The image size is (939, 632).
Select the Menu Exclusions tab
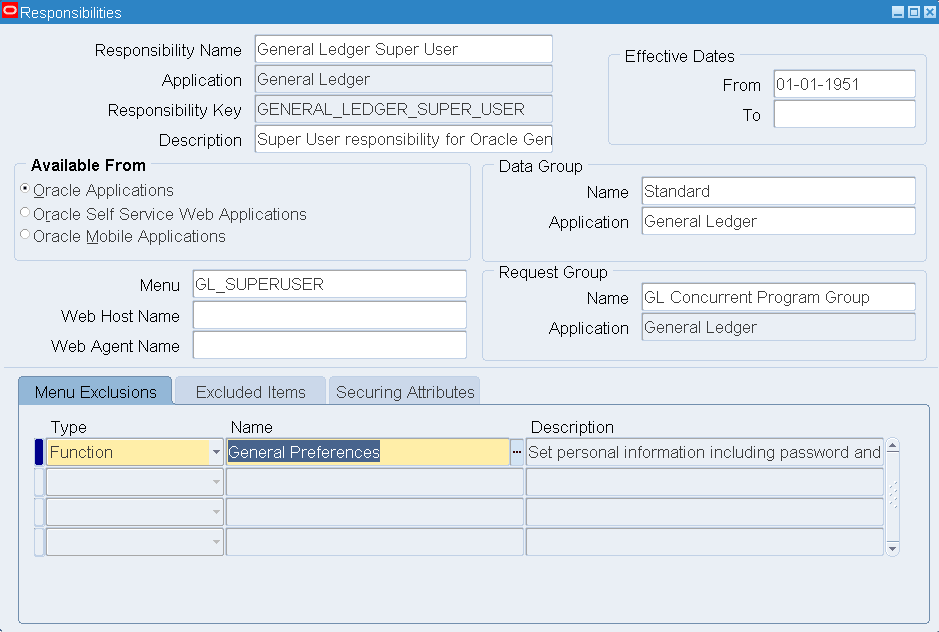(94, 391)
